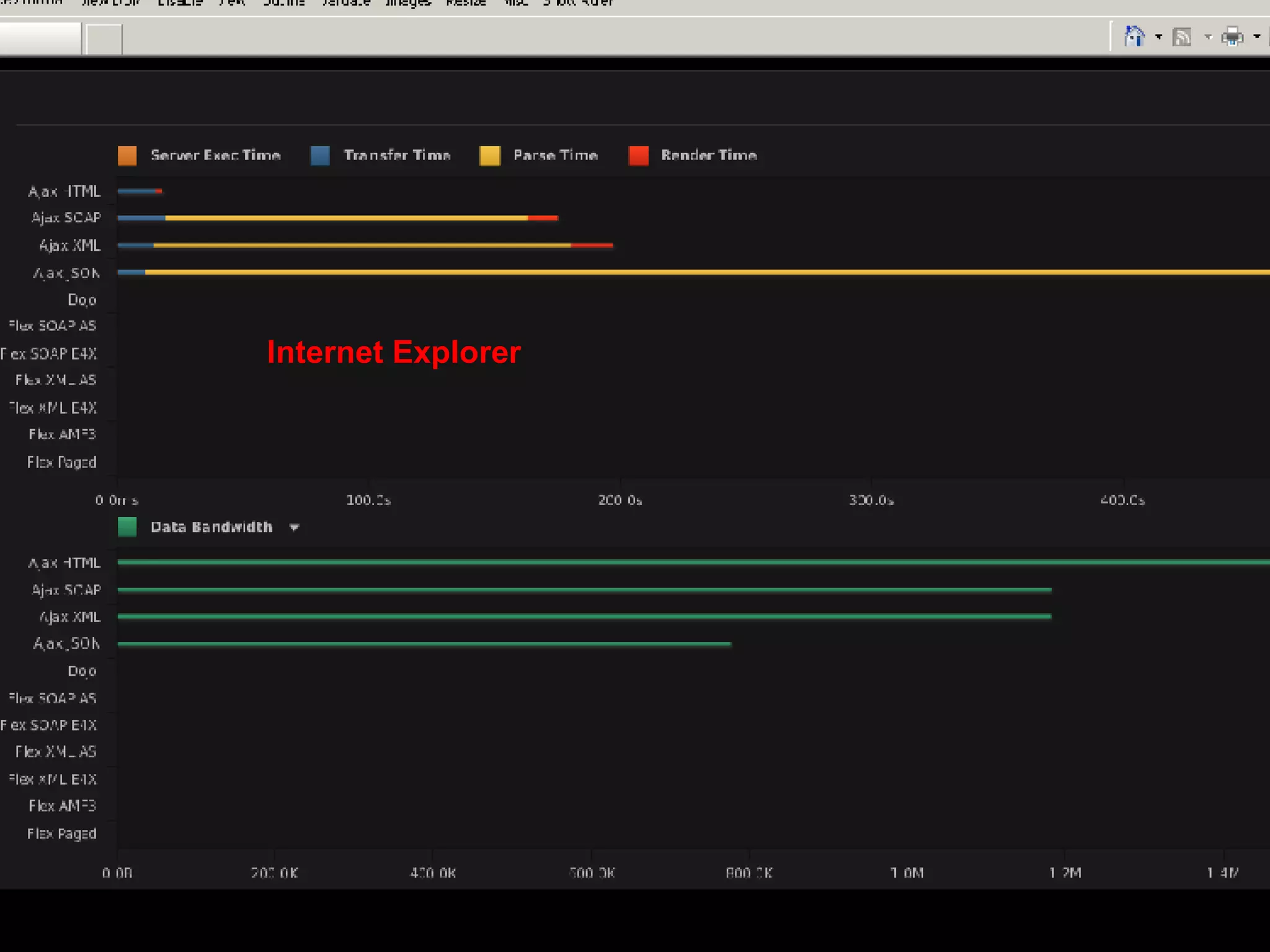Click the 800.0K bandwidth axis label

(749, 873)
